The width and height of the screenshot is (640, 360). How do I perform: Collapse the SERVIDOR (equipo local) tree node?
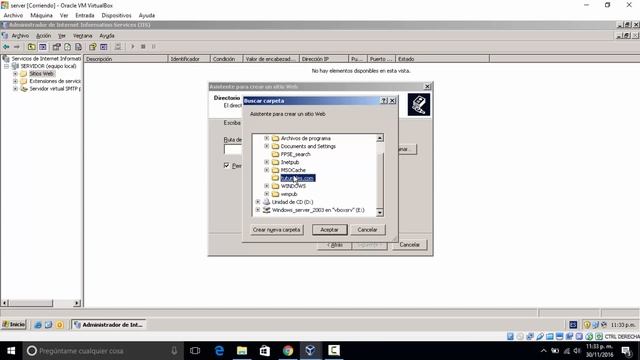(x=7, y=66)
